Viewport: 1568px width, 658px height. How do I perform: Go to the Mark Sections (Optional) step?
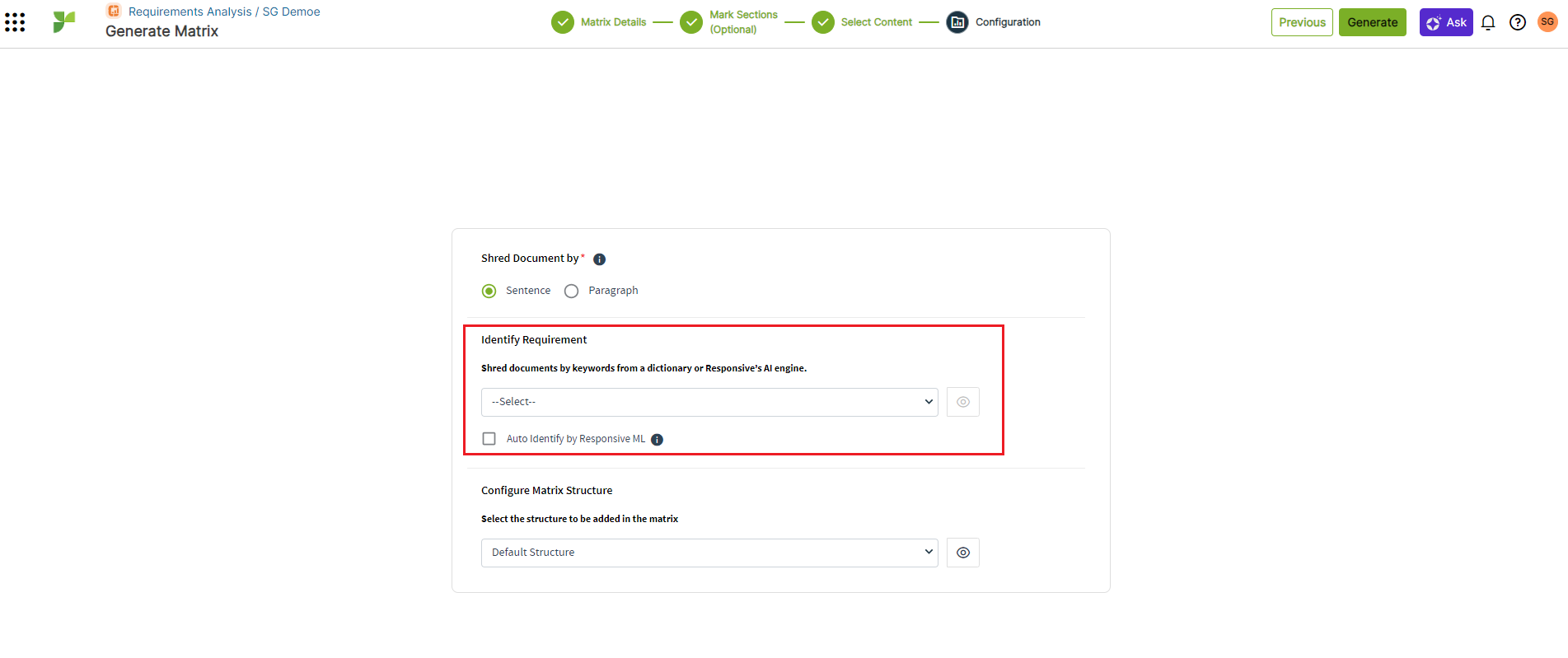743,22
